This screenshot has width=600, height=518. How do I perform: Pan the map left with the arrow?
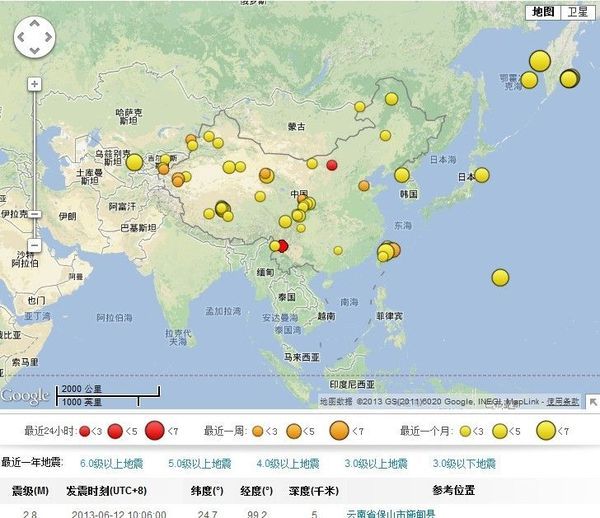coord(22,38)
